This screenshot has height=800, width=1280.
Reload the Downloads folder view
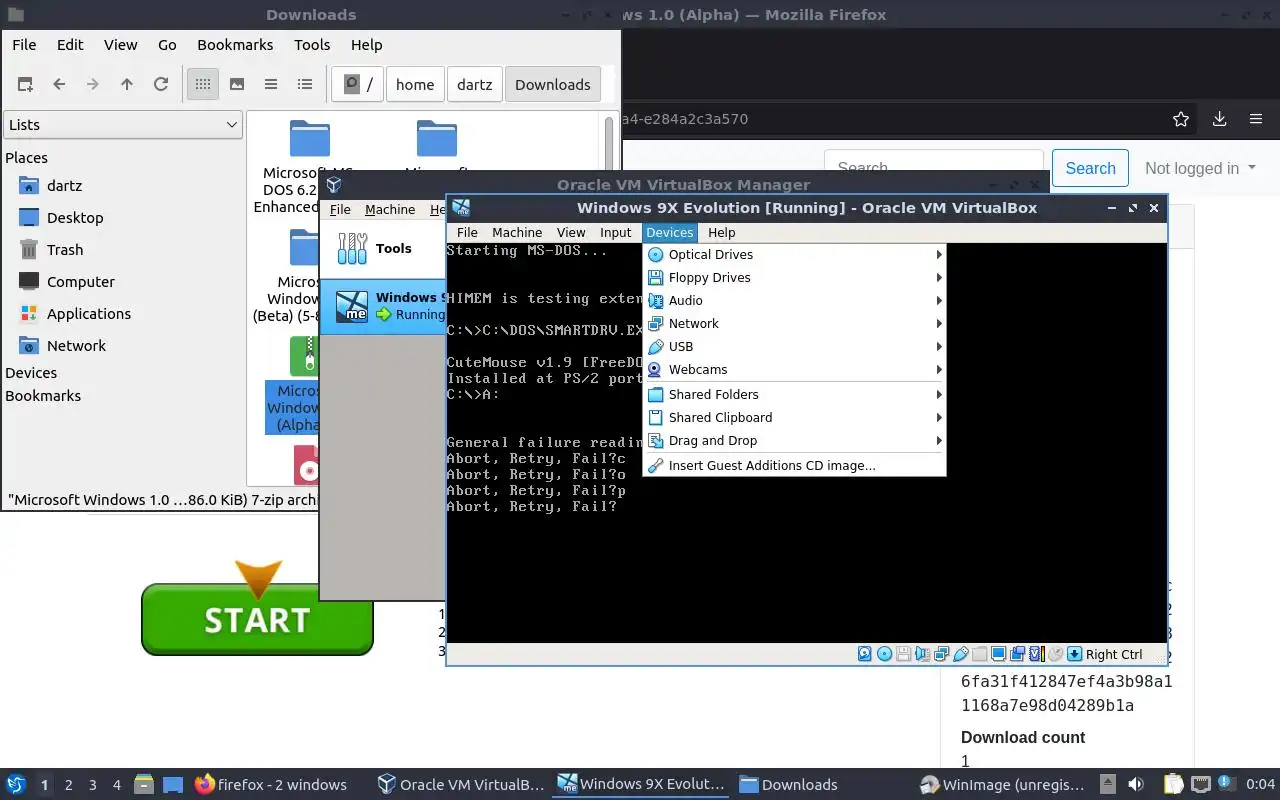click(161, 85)
